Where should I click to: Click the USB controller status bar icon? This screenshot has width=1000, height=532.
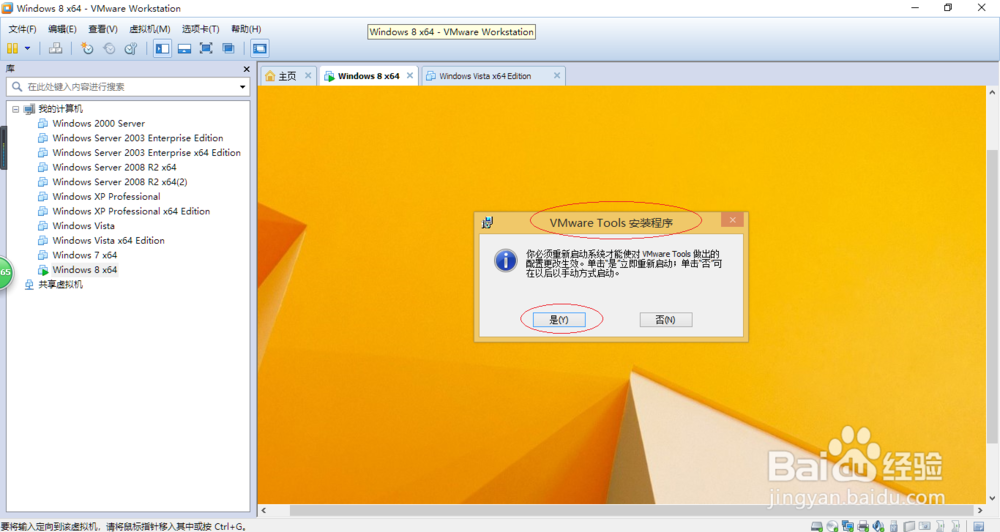pos(893,526)
